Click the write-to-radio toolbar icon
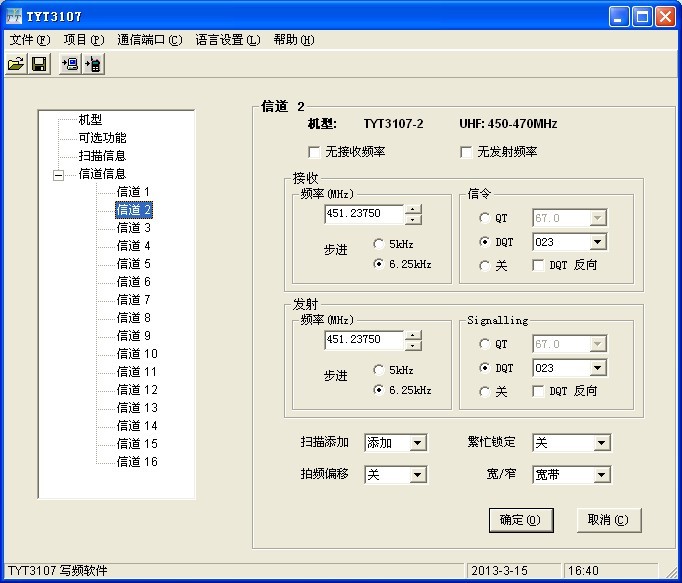Screen dimensions: 682x583 tap(93, 64)
